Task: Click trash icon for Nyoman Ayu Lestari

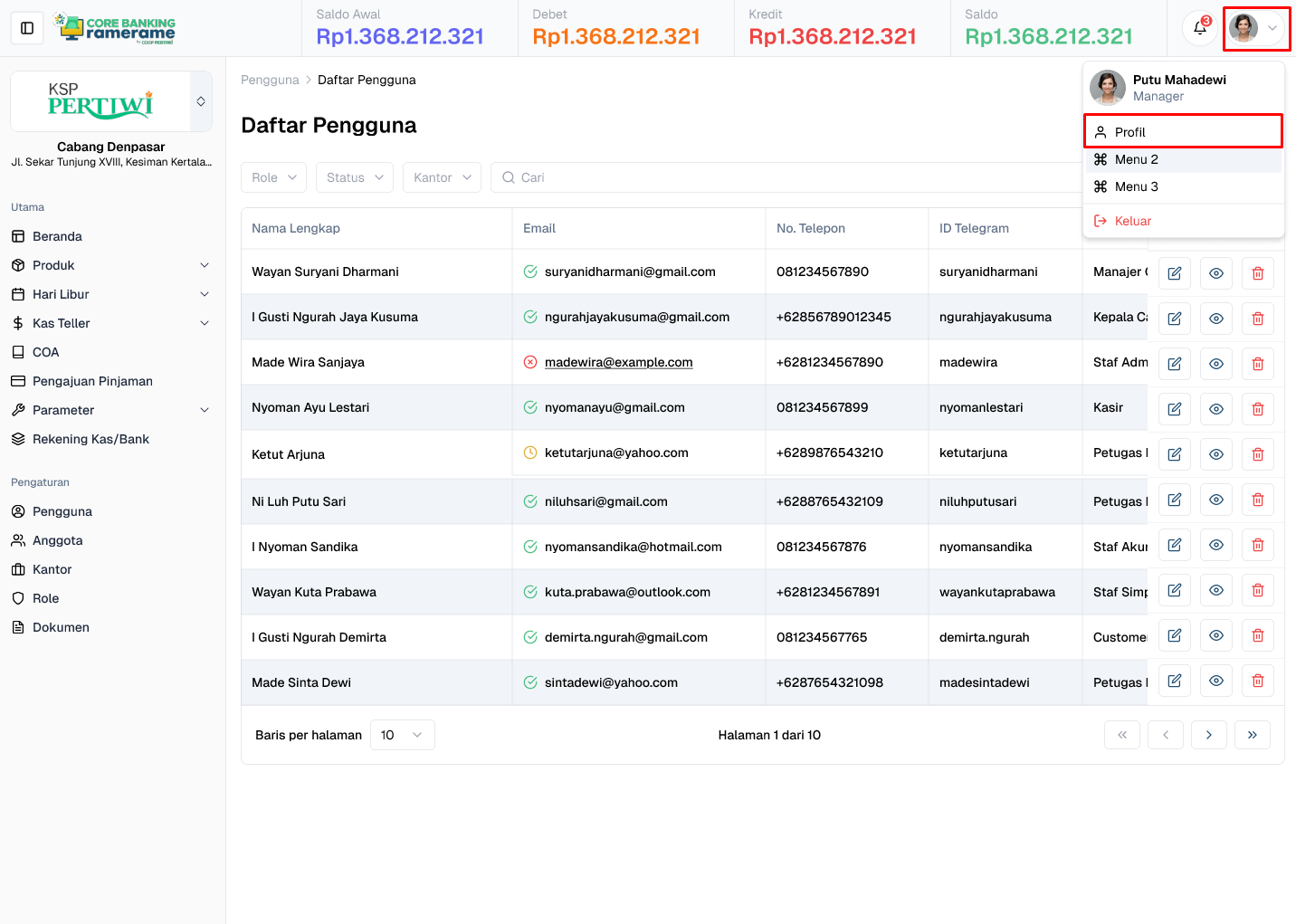Action: tap(1257, 409)
